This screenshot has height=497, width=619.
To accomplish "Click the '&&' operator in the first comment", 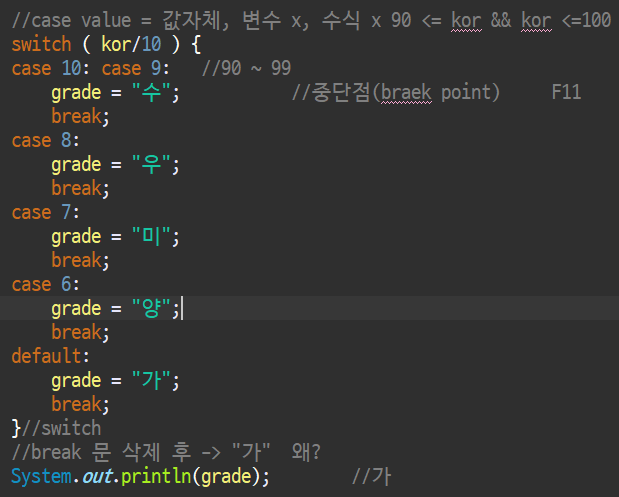I will click(501, 20).
